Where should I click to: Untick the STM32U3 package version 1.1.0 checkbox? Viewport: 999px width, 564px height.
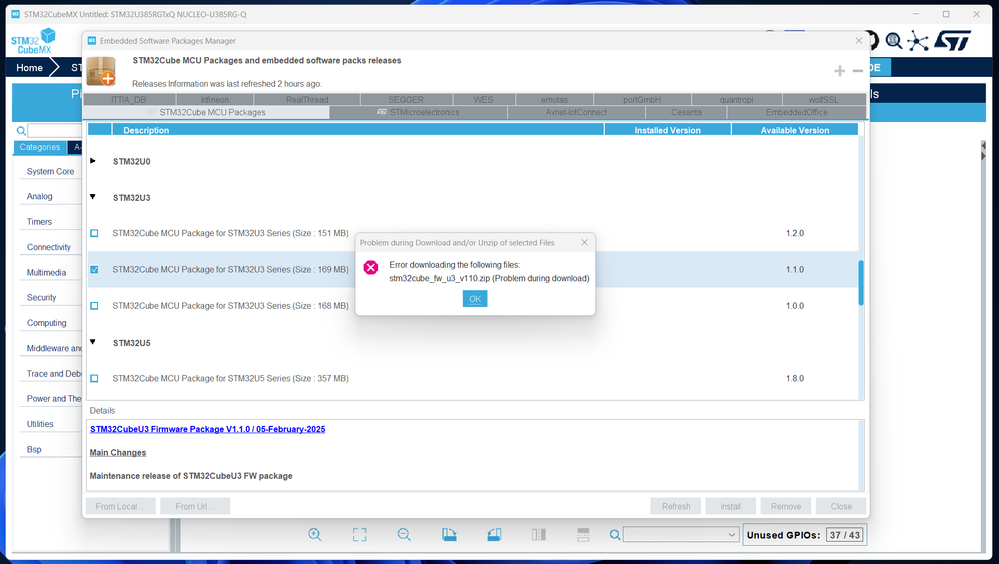(94, 270)
